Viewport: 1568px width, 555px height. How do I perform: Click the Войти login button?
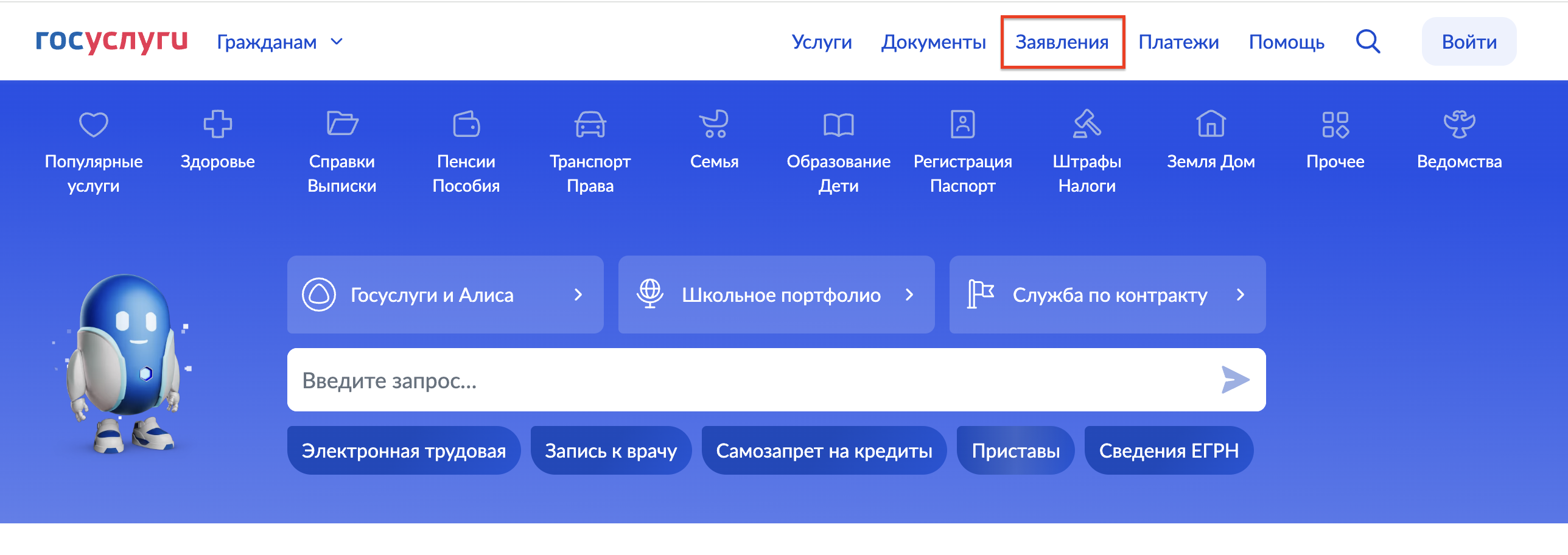1469,41
